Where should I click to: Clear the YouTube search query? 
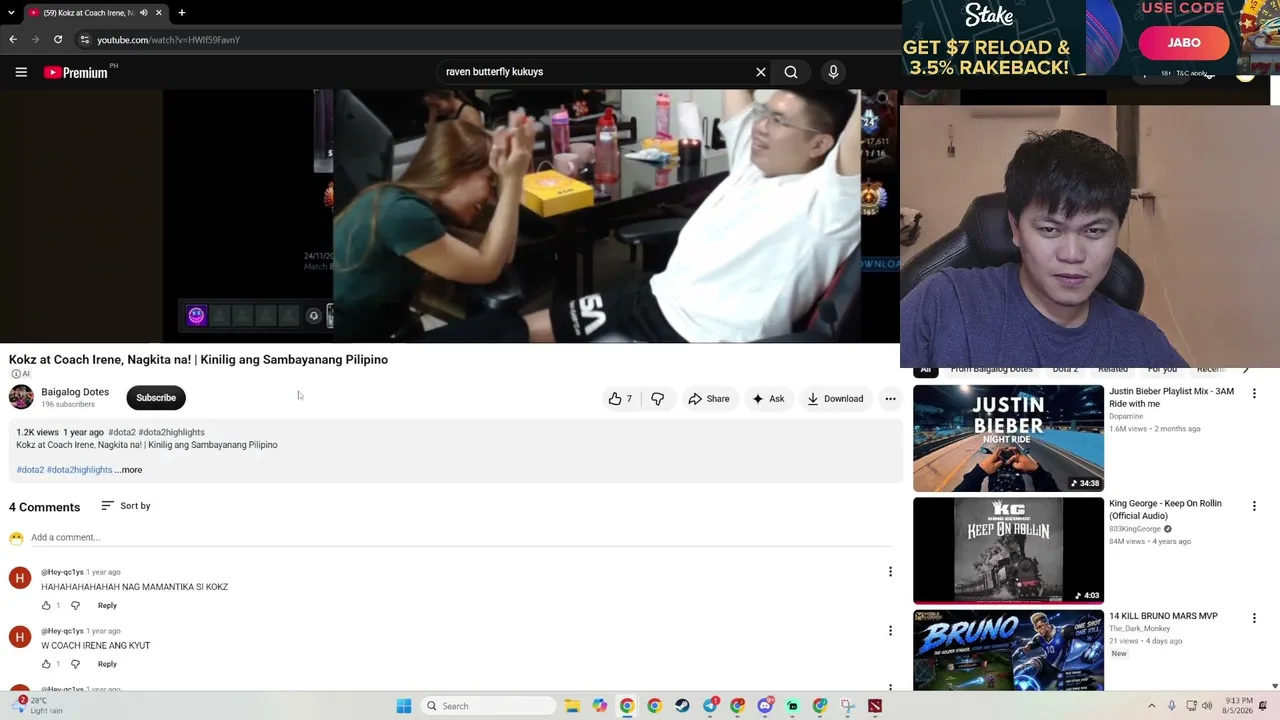click(761, 72)
